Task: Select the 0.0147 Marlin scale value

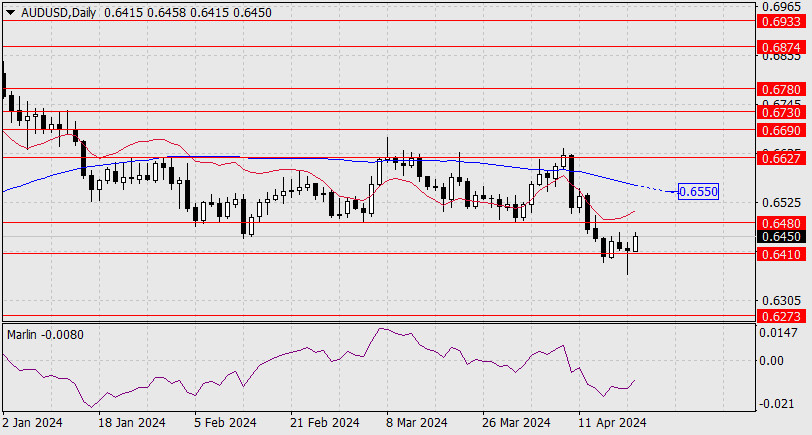Action: click(x=778, y=332)
